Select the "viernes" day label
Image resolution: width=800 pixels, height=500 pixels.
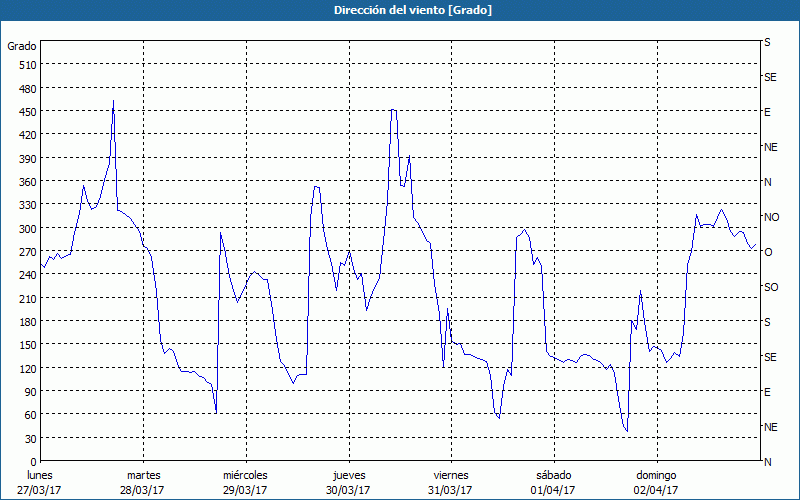[451, 475]
